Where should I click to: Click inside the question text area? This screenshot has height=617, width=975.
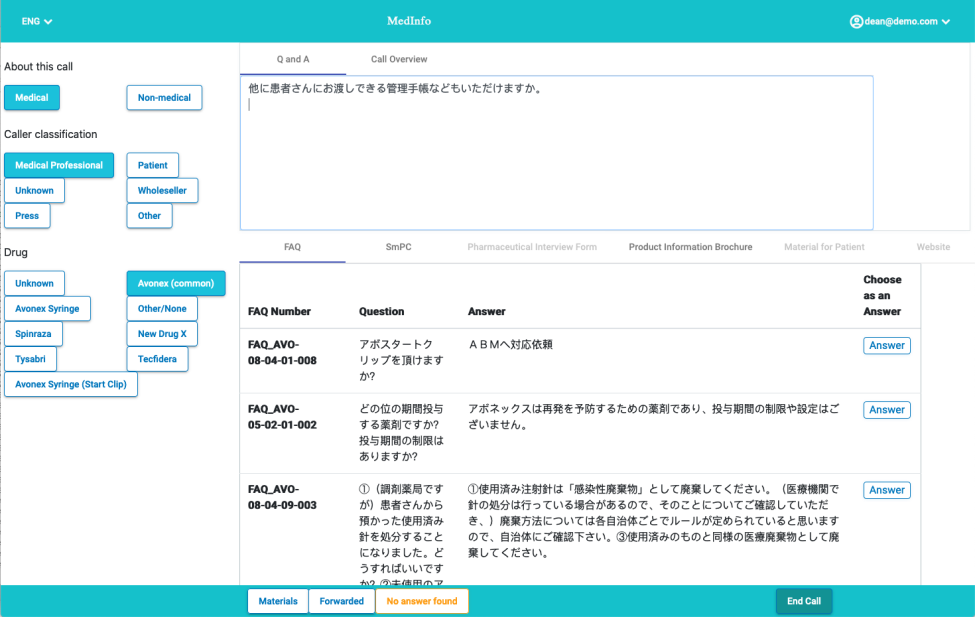click(x=556, y=160)
